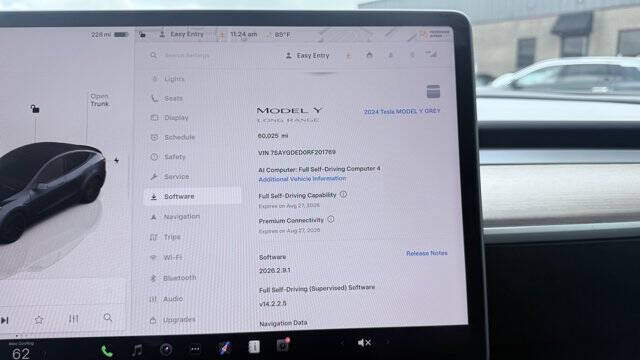
Task: Unmute audio via the muted speaker icon
Action: point(364,343)
